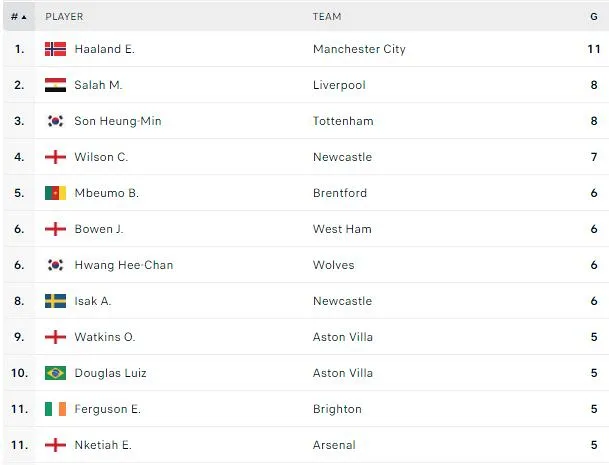609x465 pixels.
Task: Click Cameroon flag icon beside Mbeumo B.
Action: [55, 193]
